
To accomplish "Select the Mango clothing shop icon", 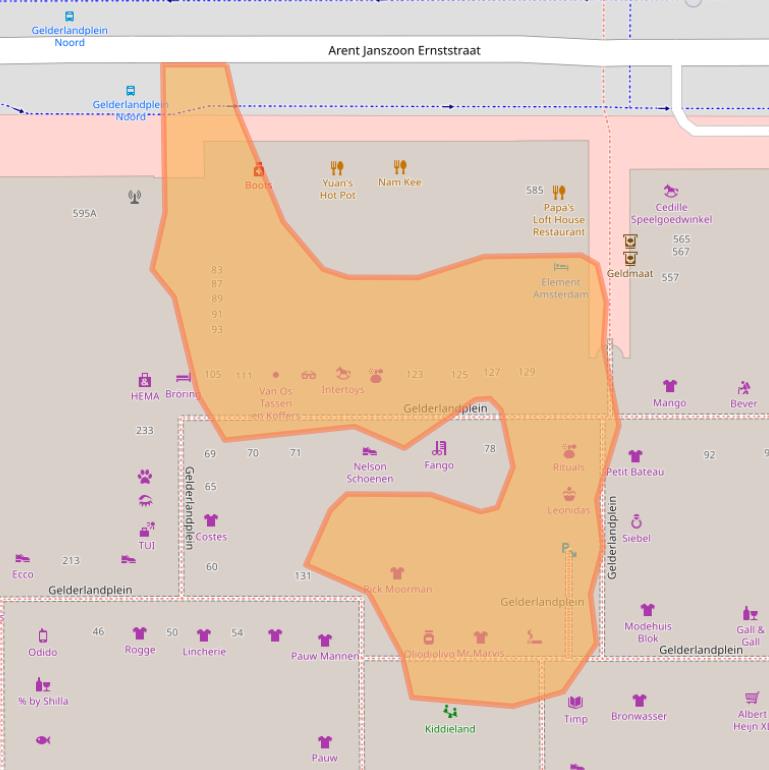I will pyautogui.click(x=669, y=386).
